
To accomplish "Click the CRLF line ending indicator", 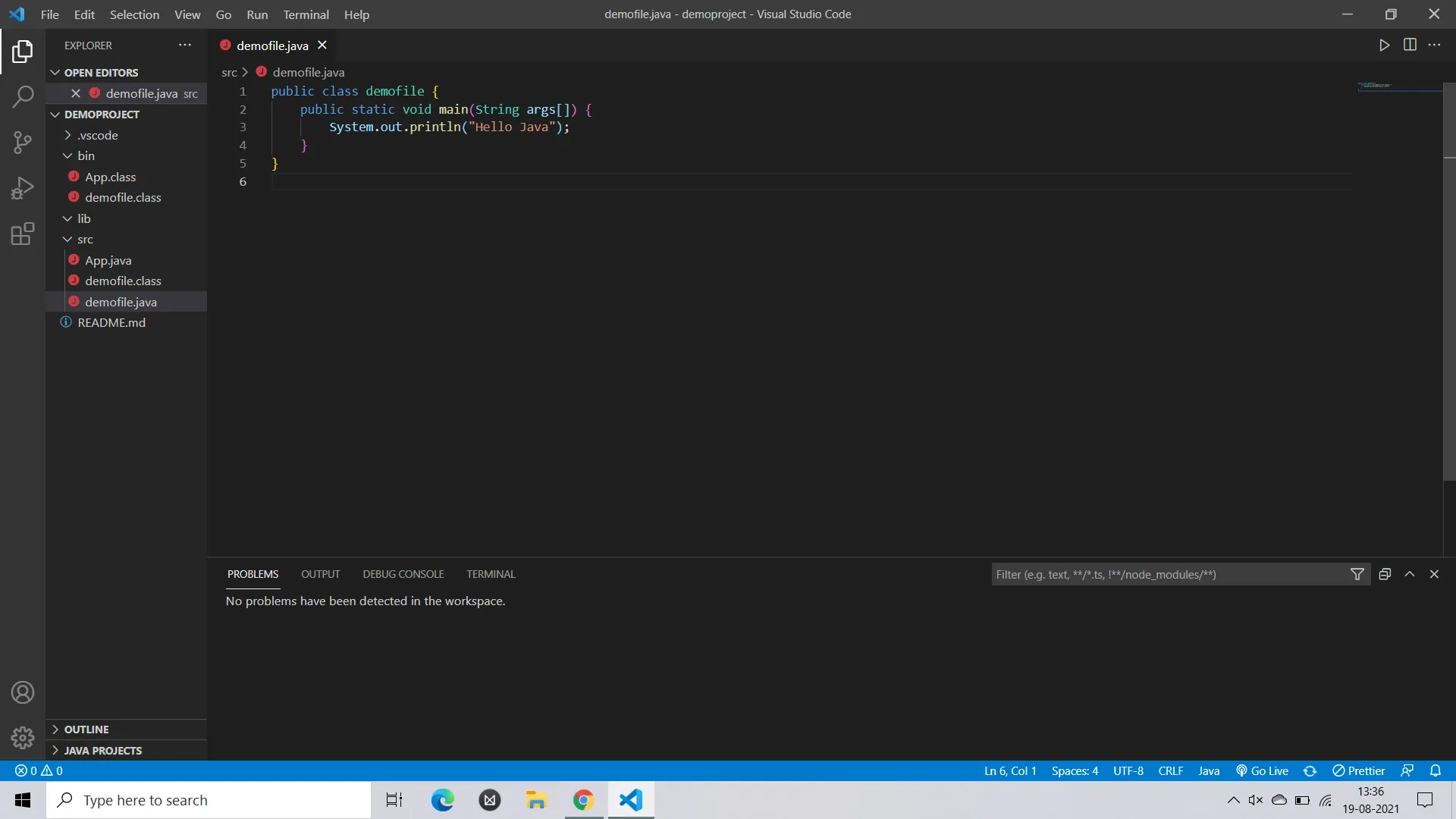I will [1170, 770].
